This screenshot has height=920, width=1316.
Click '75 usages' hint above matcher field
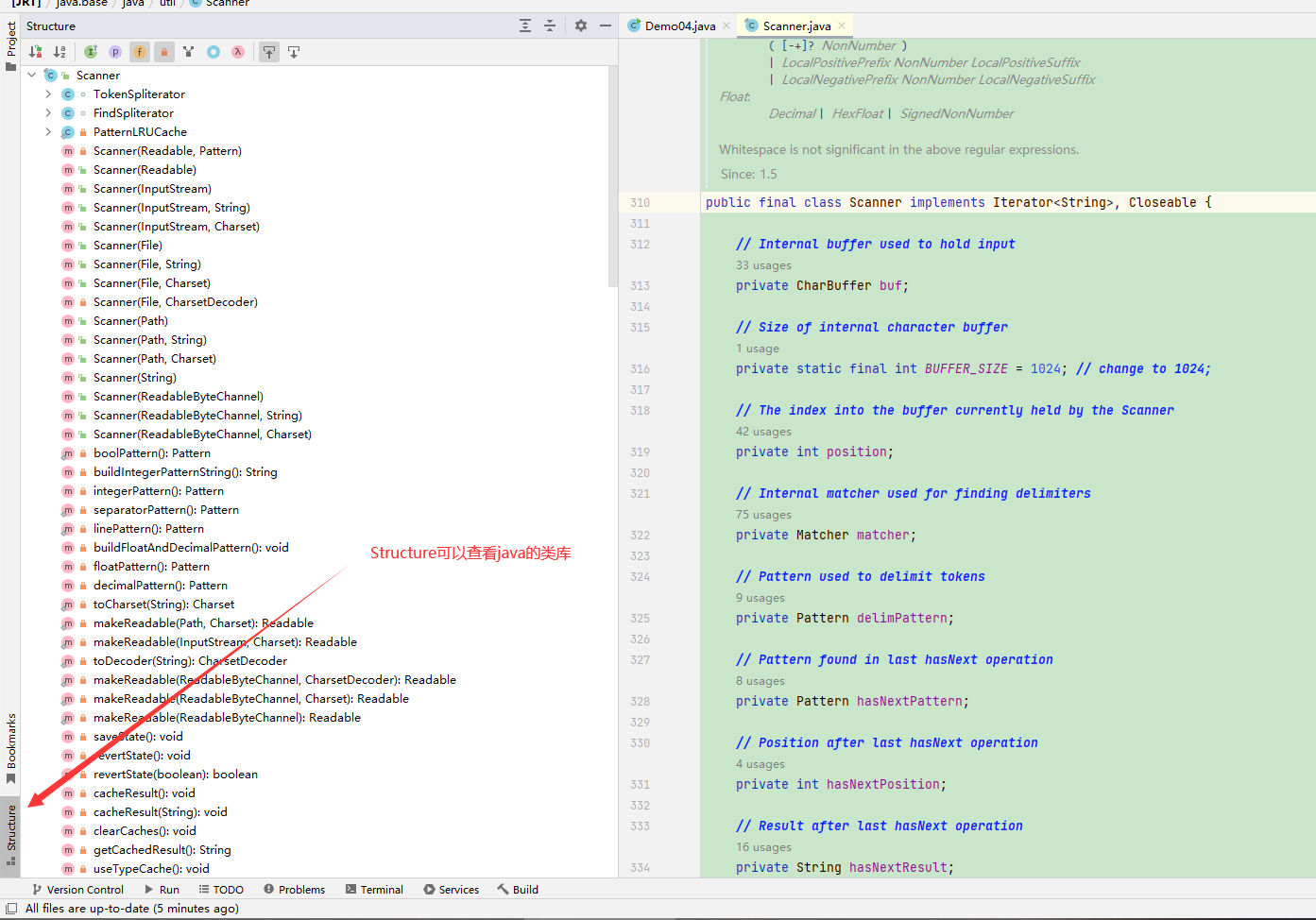pyautogui.click(x=763, y=515)
